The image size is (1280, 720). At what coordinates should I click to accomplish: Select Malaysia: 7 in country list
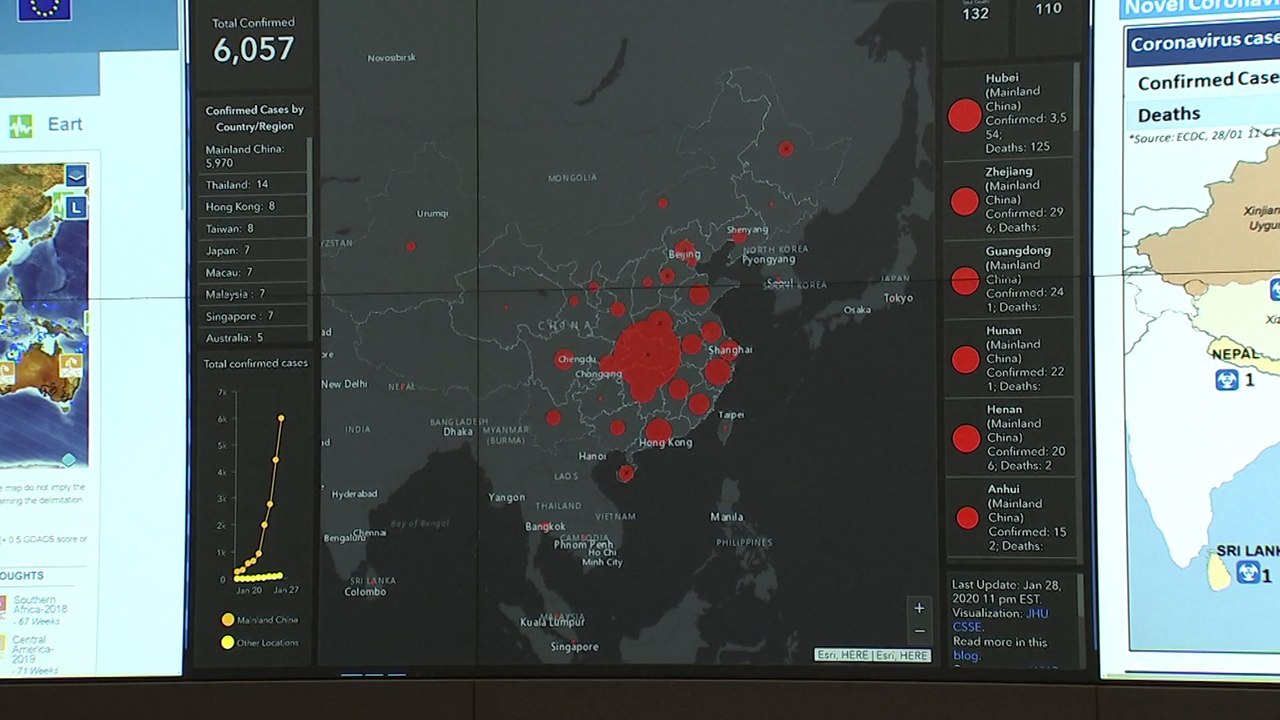251,294
